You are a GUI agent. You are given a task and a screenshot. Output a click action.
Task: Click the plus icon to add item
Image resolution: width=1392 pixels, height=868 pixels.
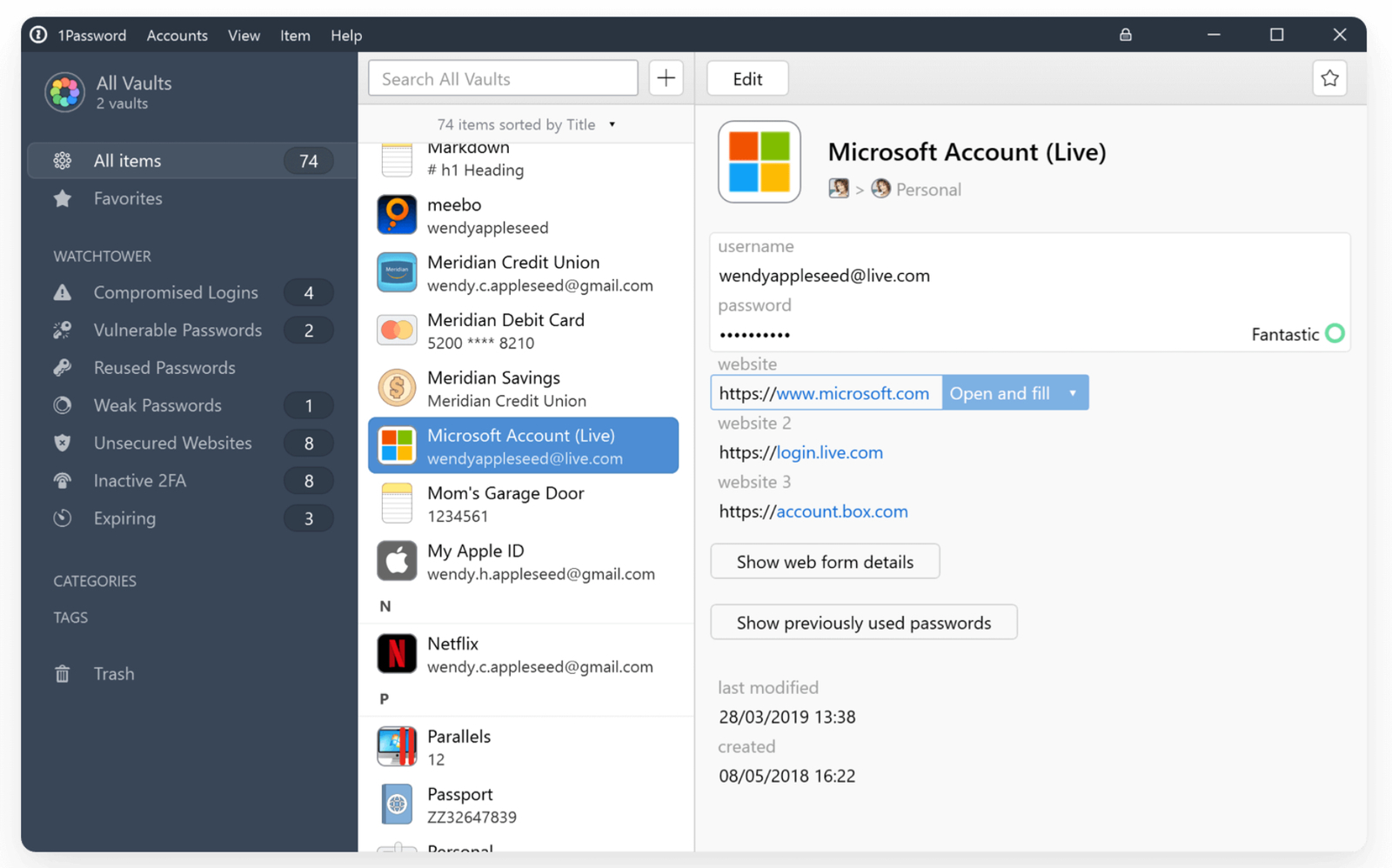pos(666,78)
